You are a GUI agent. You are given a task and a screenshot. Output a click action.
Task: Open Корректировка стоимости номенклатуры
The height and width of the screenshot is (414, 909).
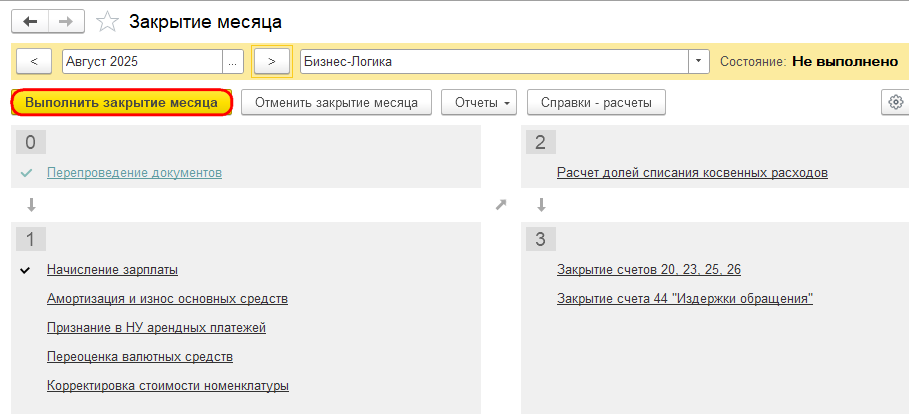coord(168,386)
